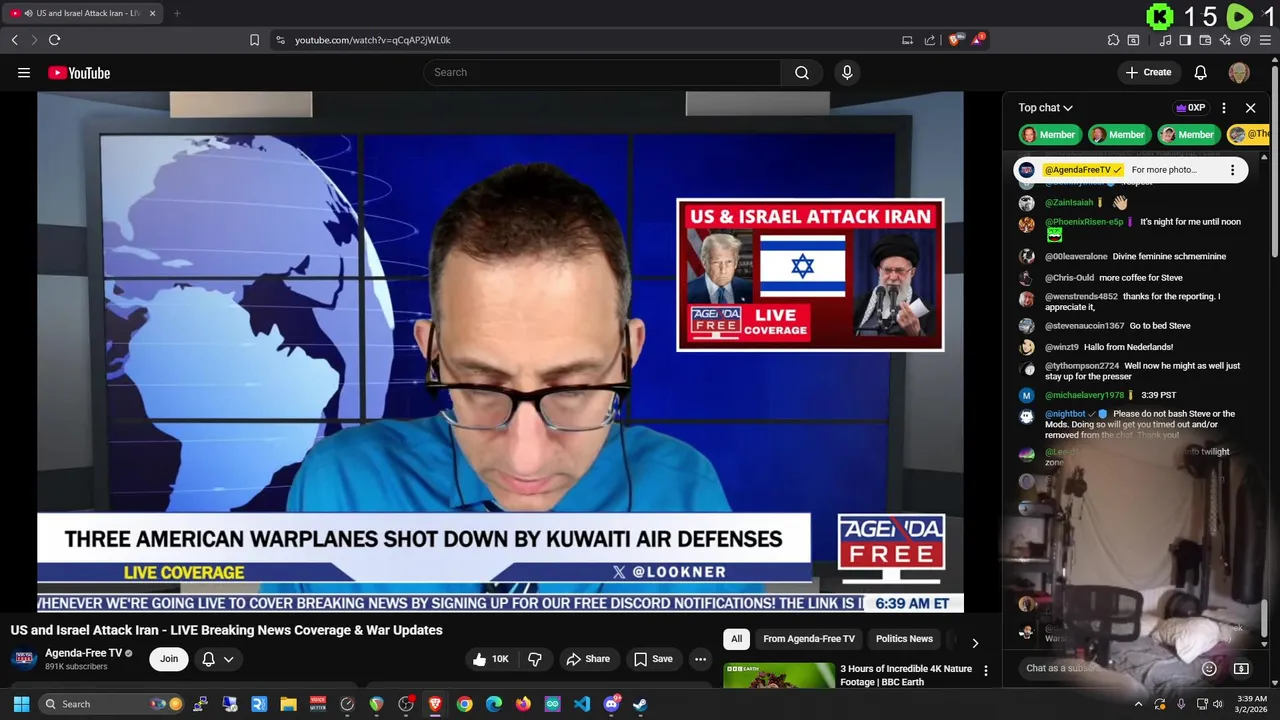This screenshot has height=720, width=1280.
Task: Open BBC Earth video options menu
Action: pyautogui.click(x=986, y=671)
